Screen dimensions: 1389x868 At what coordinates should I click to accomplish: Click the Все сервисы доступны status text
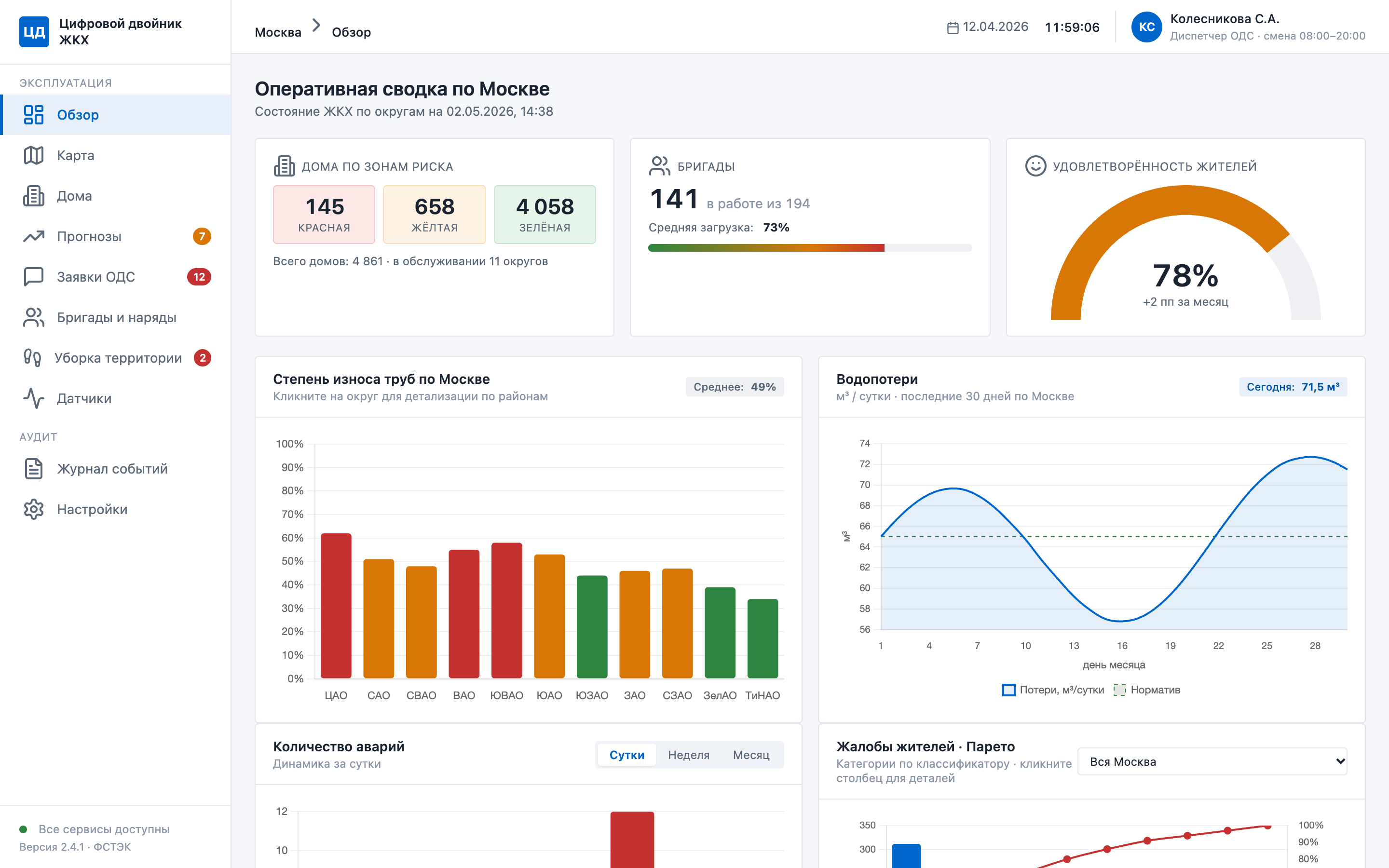tap(104, 829)
